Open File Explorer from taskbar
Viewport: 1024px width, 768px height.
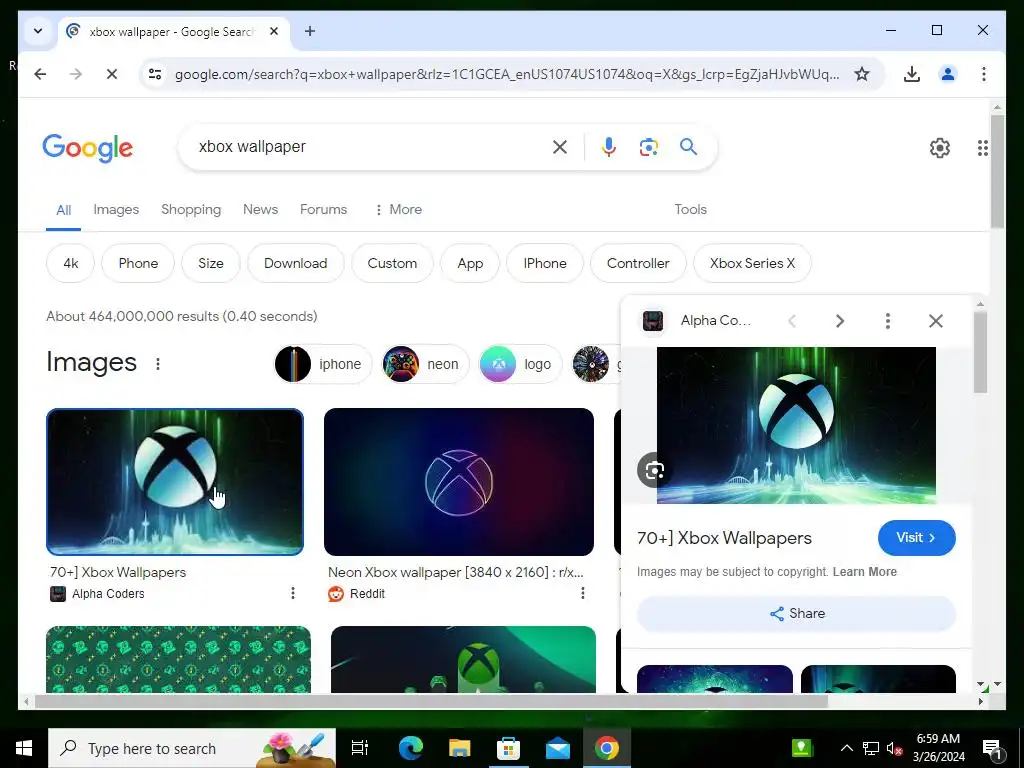(x=460, y=748)
